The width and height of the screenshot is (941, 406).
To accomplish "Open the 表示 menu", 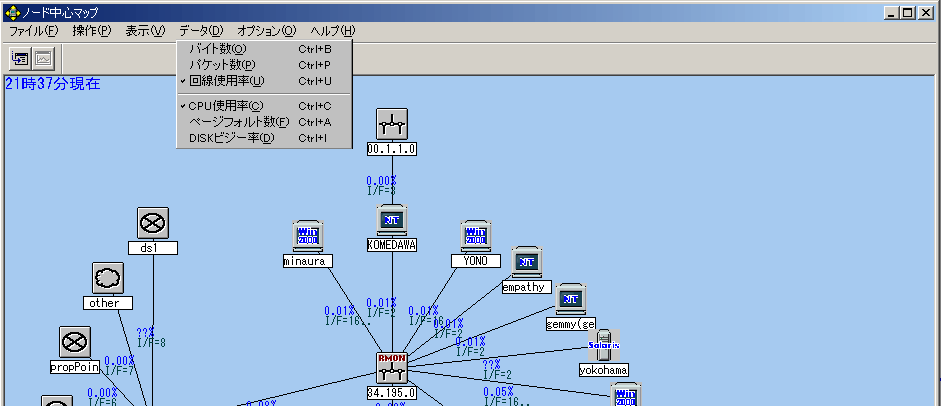I will [145, 31].
